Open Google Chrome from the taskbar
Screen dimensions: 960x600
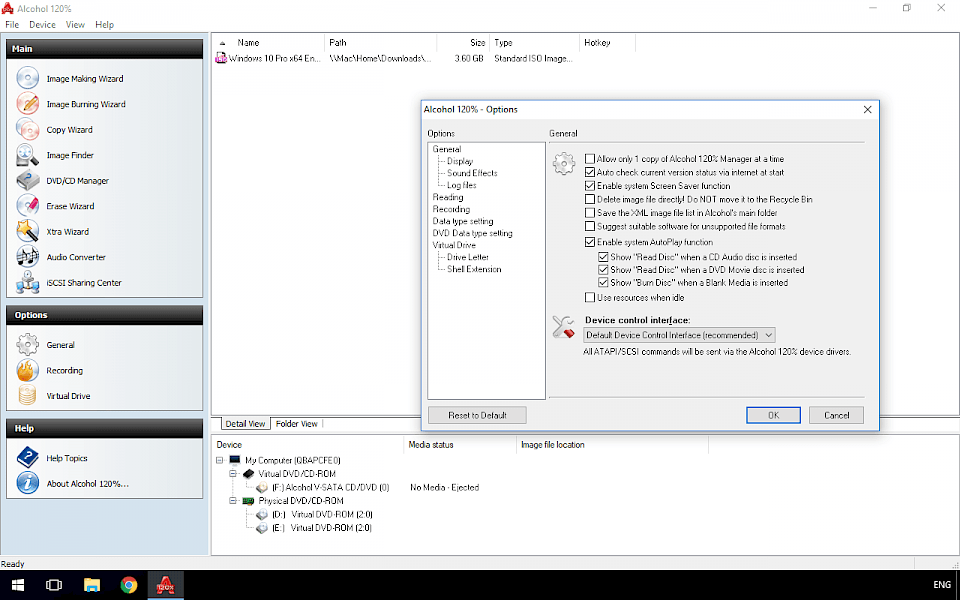point(129,585)
